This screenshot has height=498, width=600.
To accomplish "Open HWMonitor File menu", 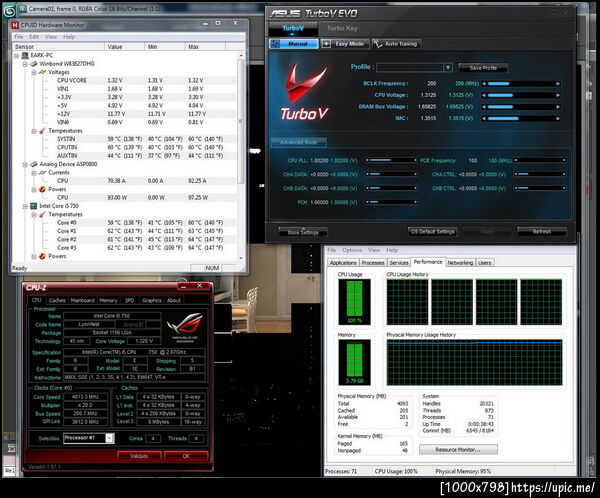I will click(19, 37).
